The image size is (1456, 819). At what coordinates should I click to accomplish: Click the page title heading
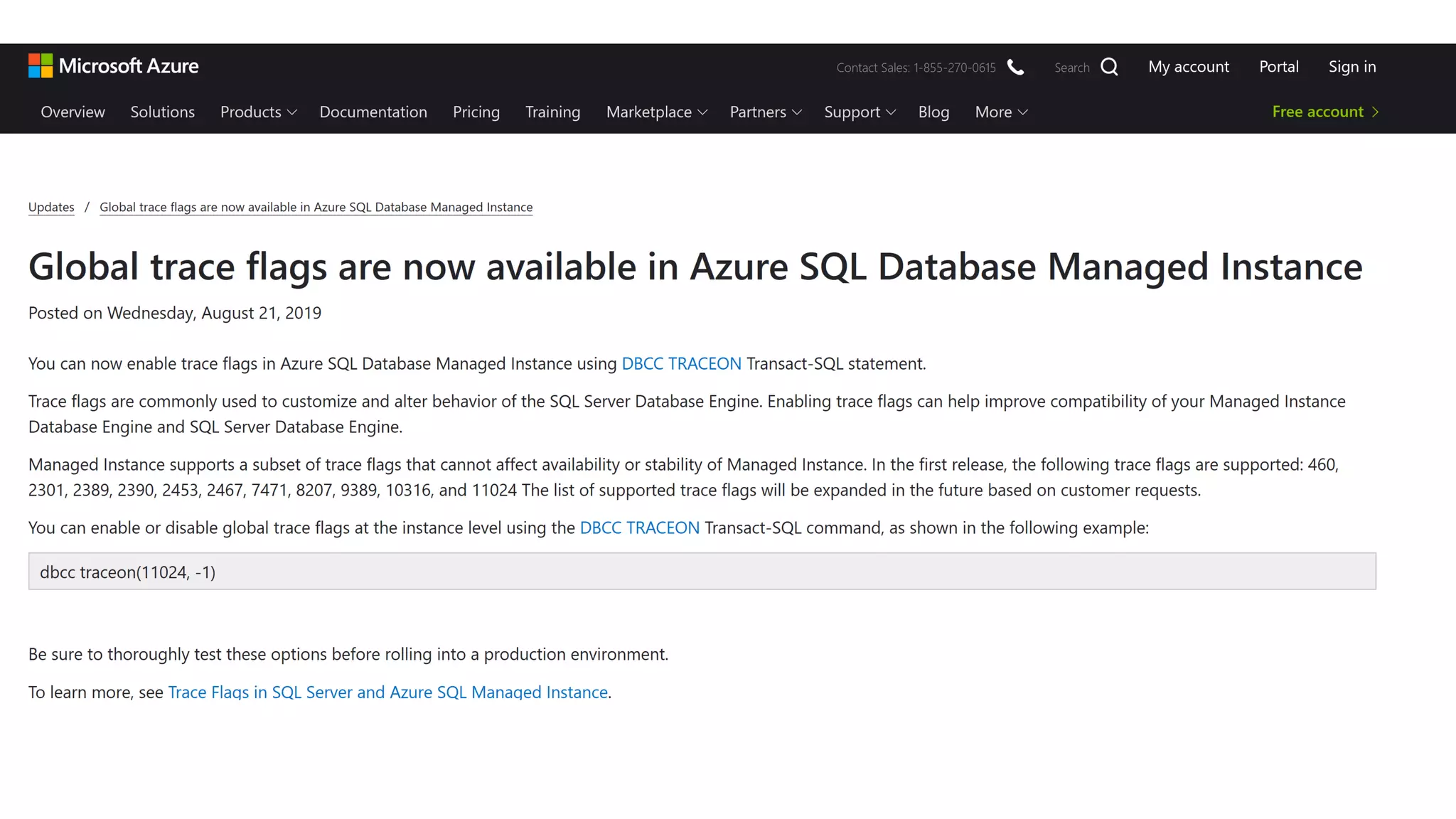click(x=695, y=267)
